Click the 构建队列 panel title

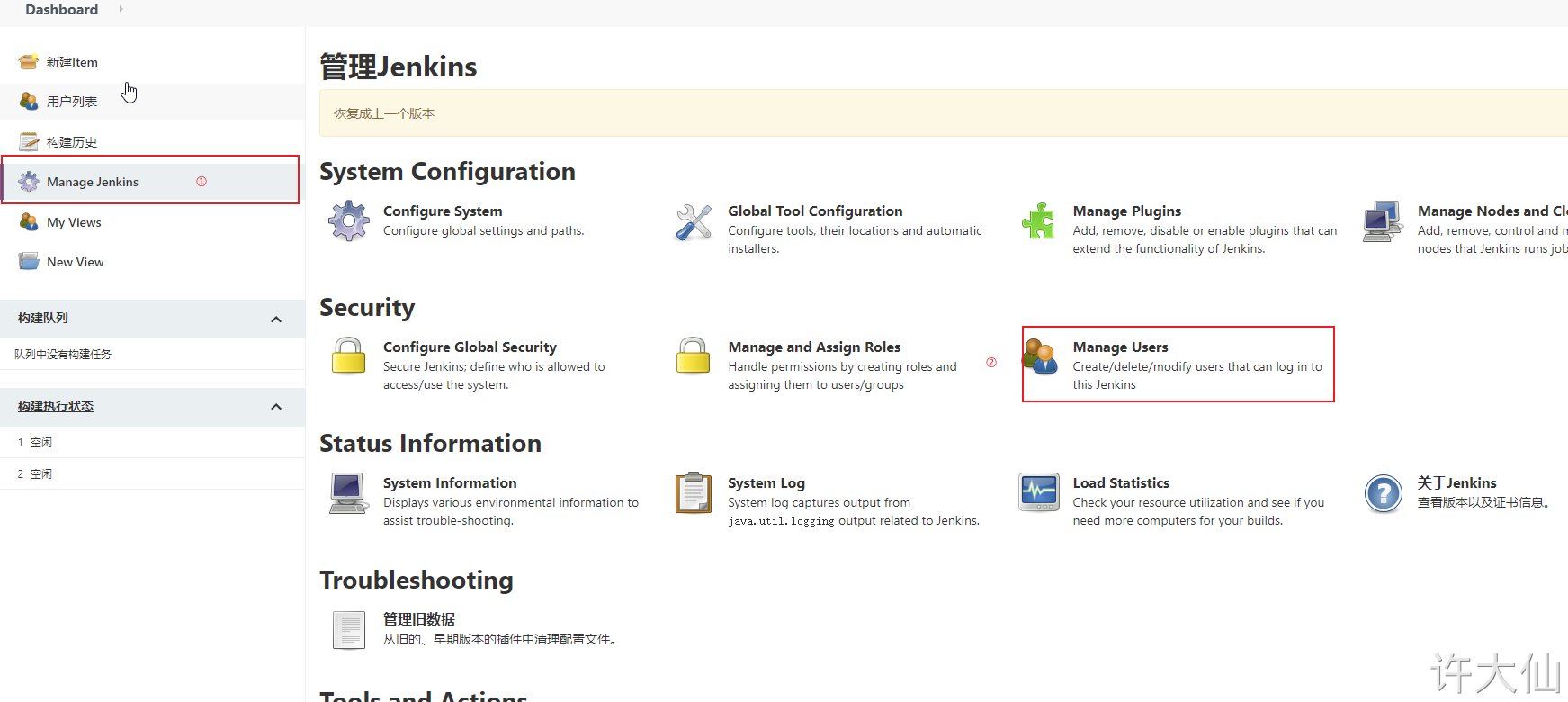tap(43, 318)
